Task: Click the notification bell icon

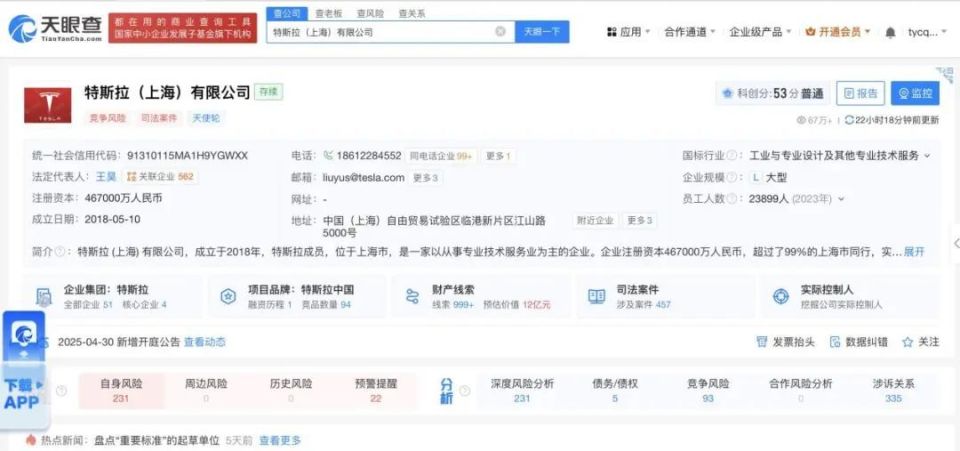Action: click(x=890, y=32)
